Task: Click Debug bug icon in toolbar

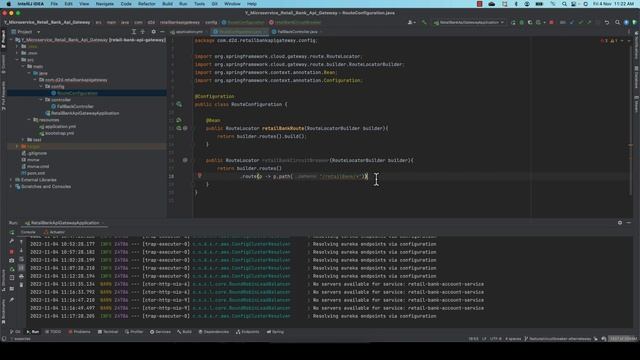Action: tap(522, 22)
